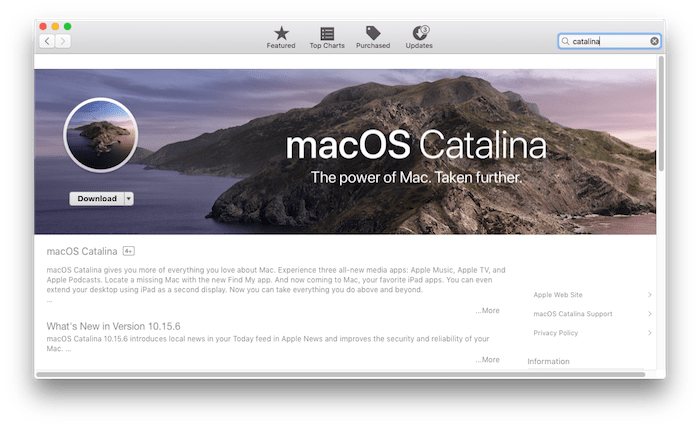Click the Information heading
700x428 pixels.
(548, 362)
